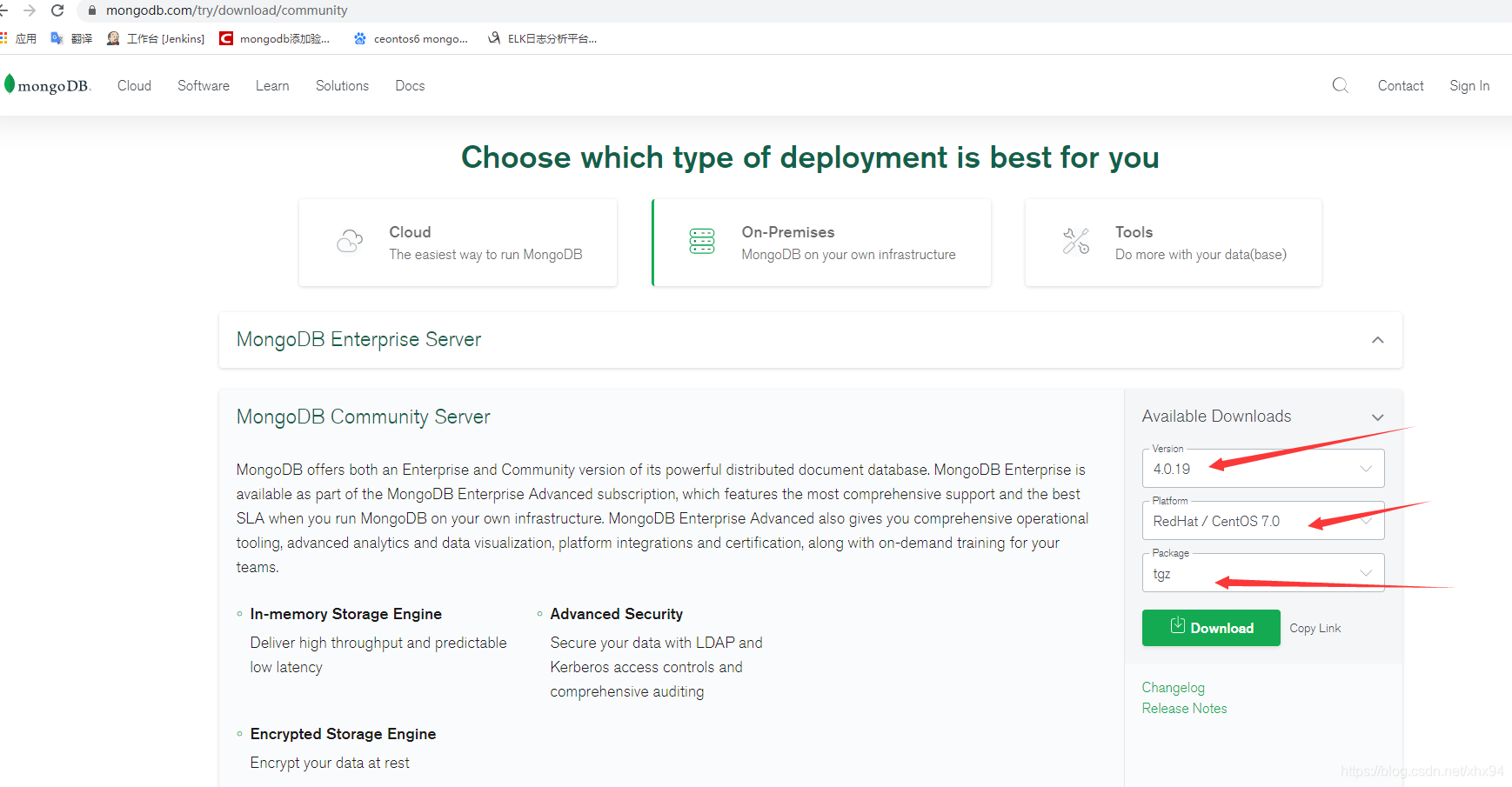Open the mongodb添加验 bookmark

[275, 38]
